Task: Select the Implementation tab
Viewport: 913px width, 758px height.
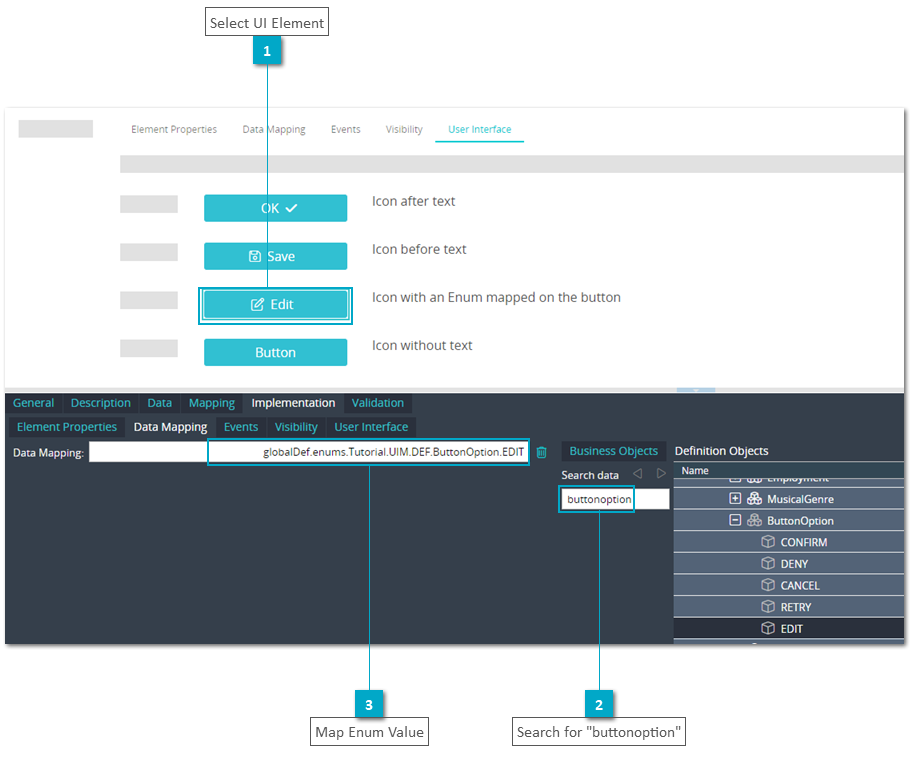Action: tap(293, 403)
